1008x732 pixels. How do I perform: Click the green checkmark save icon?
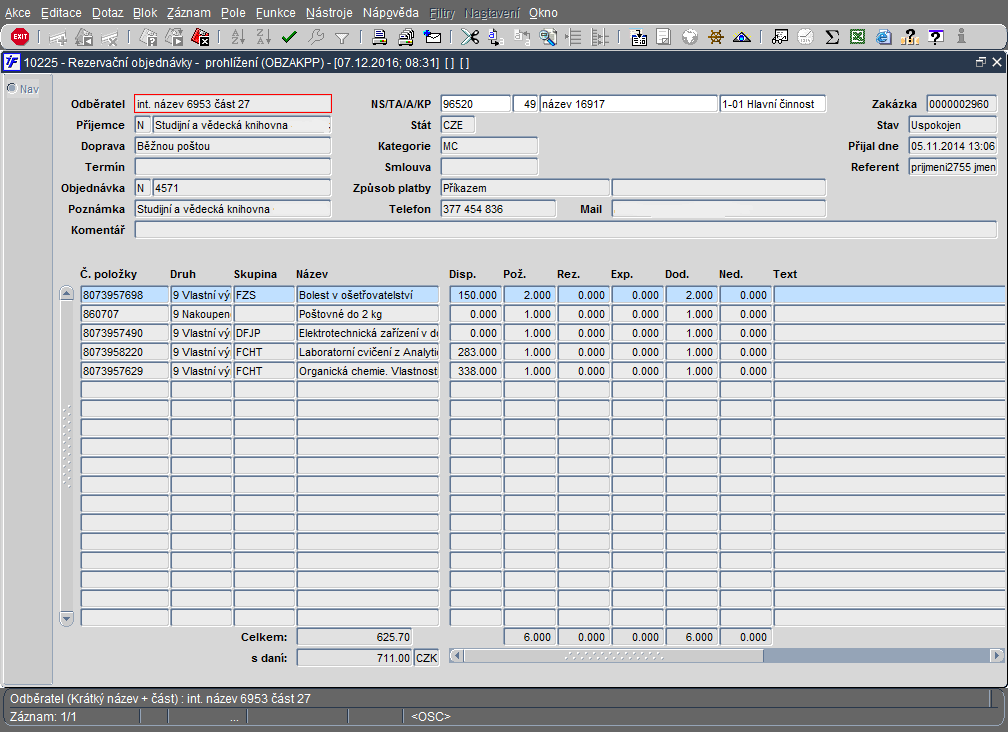coord(289,37)
